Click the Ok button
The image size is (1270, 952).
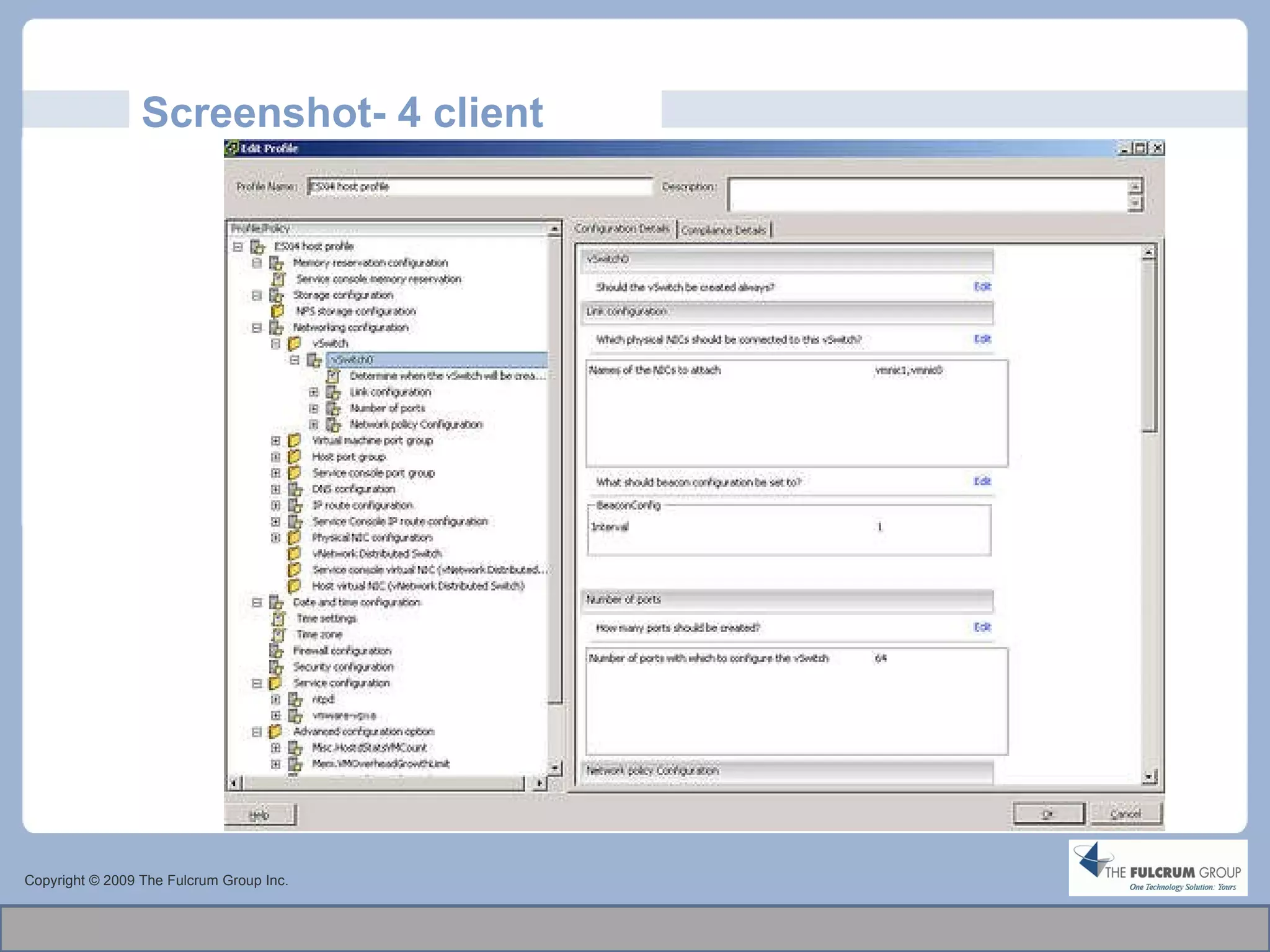click(1048, 814)
